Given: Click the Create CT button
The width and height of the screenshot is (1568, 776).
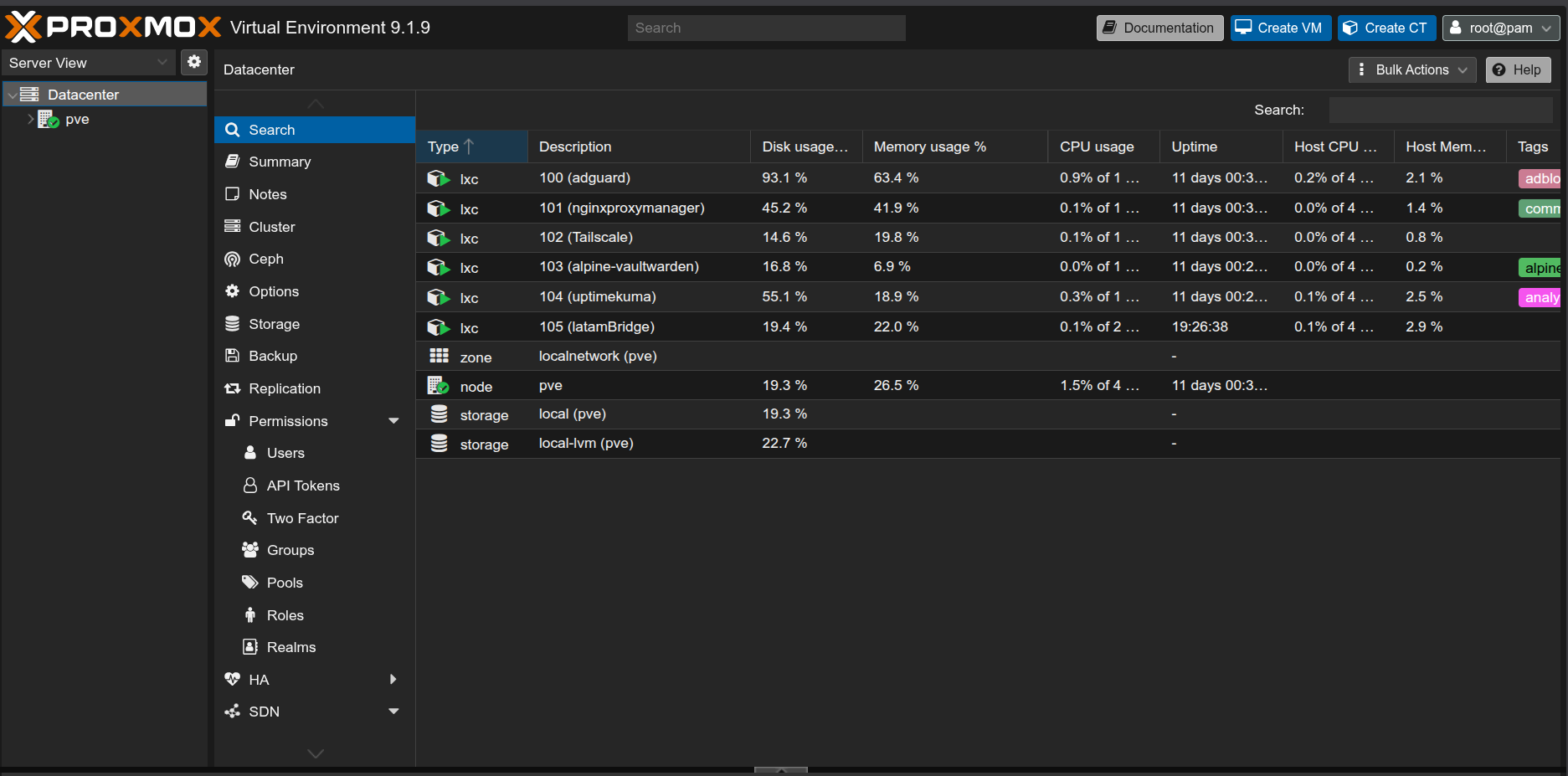Looking at the screenshot, I should tap(1386, 28).
